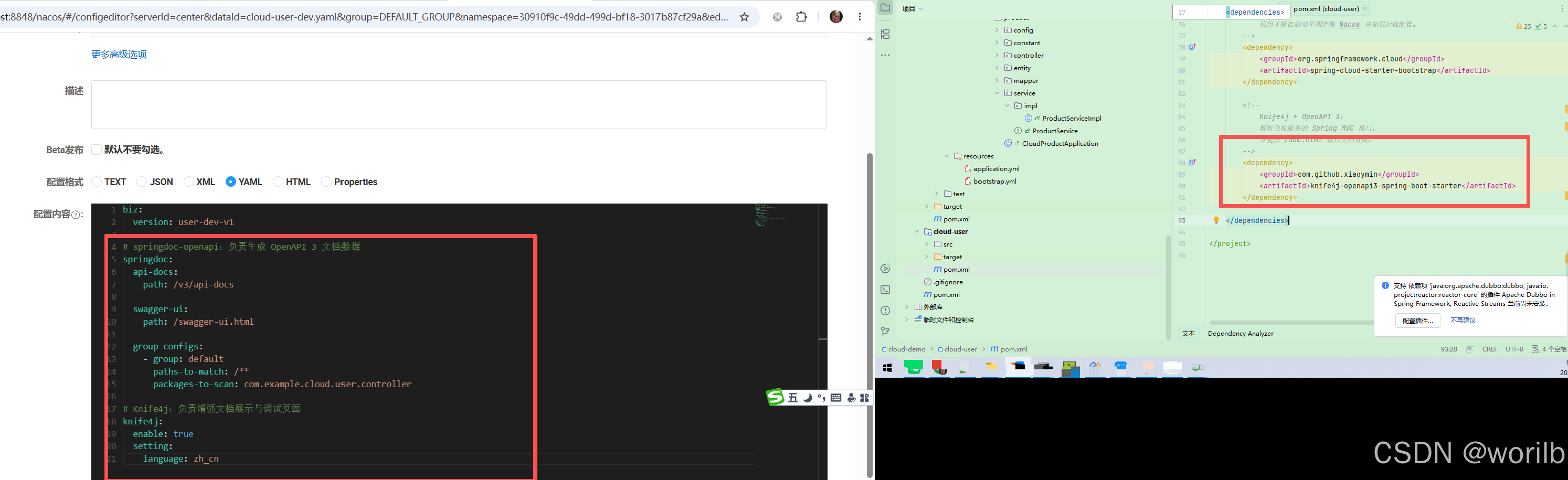Switch to the Dependency Analyzer tab
This screenshot has height=480, width=1568.
click(x=1241, y=334)
